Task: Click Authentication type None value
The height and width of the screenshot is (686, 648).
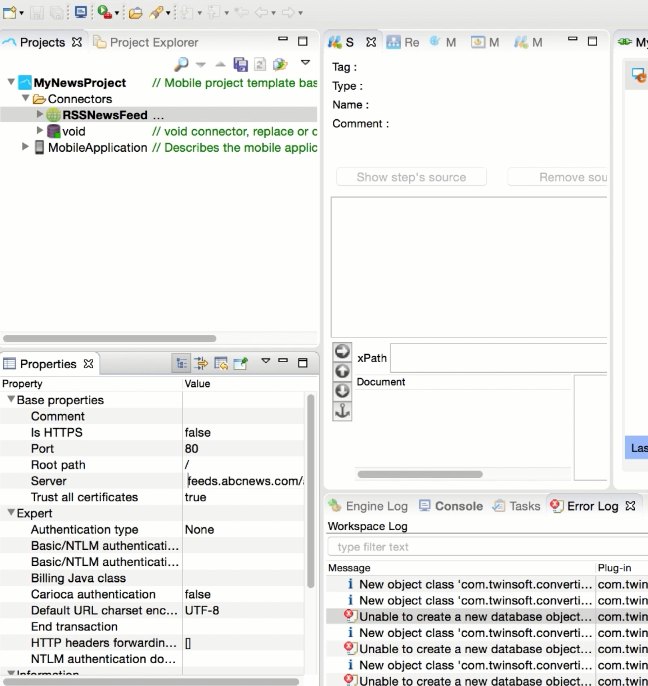Action: click(243, 529)
